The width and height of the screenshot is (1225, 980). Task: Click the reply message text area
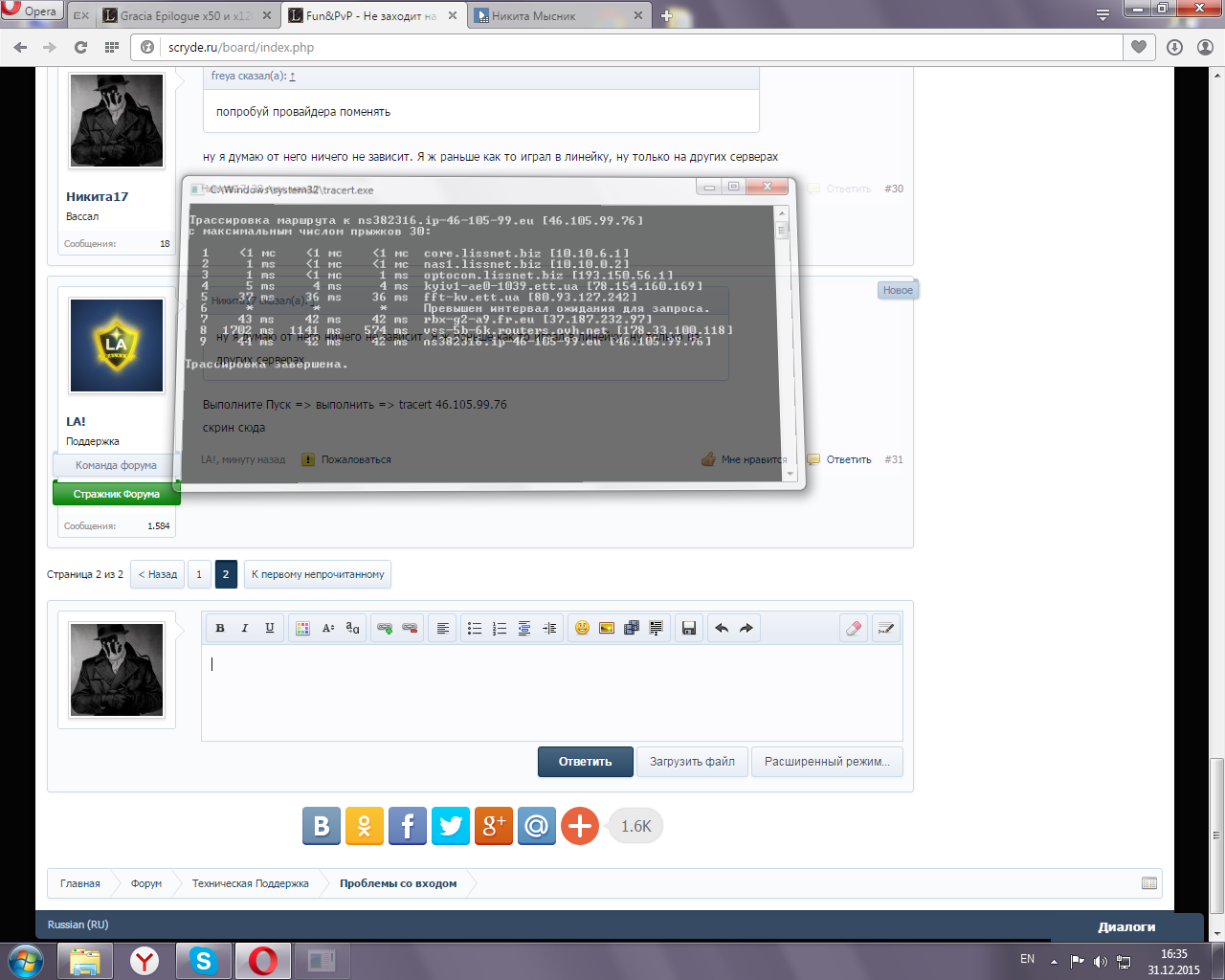click(x=551, y=692)
